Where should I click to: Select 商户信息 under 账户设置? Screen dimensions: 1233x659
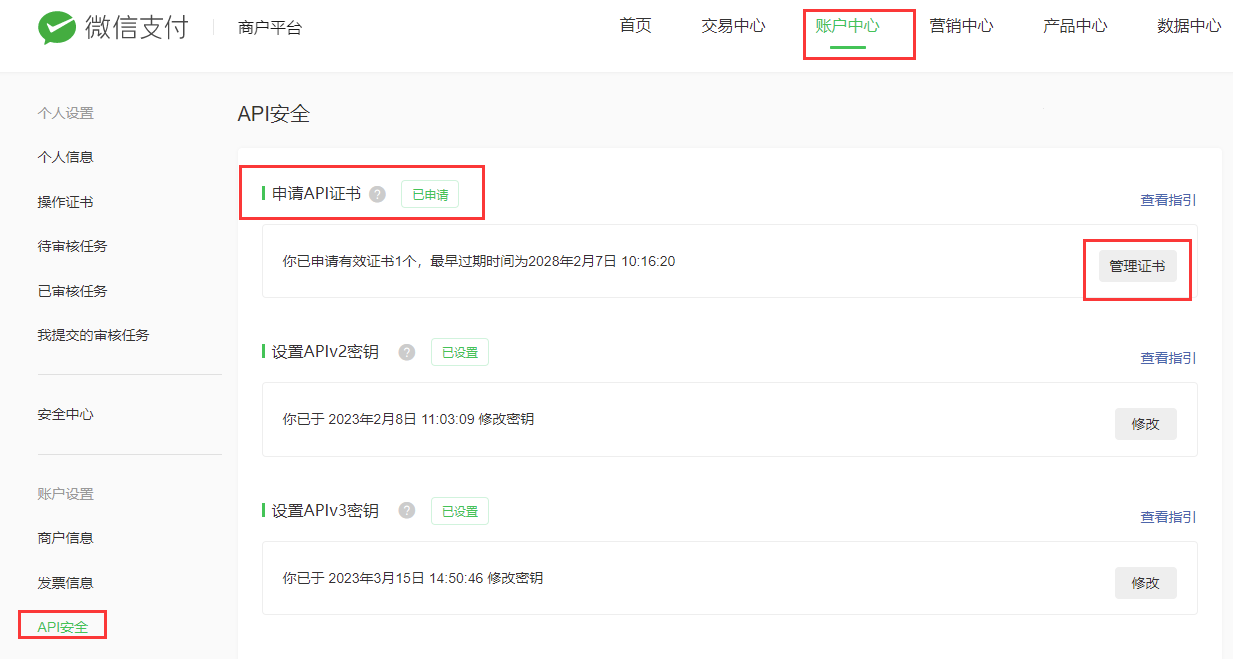65,538
